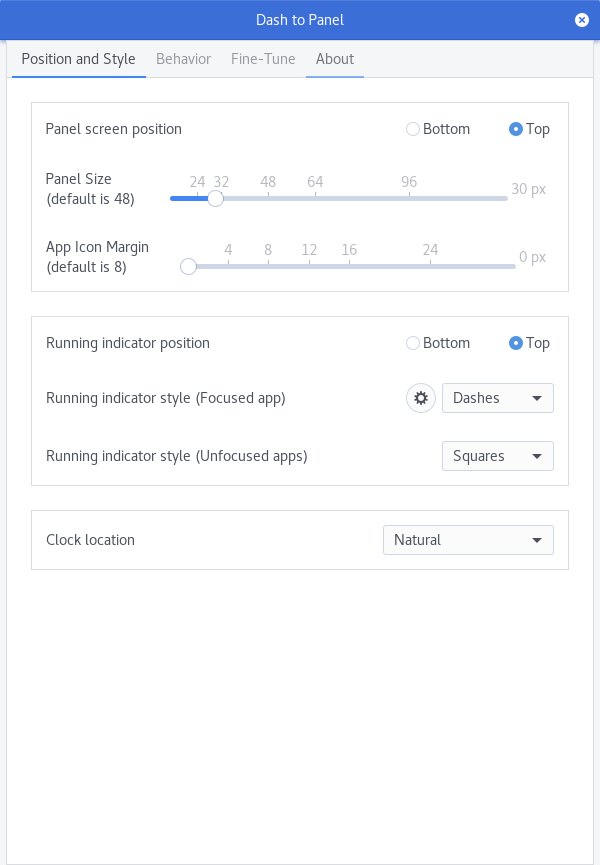Switch to the Position and Style tab
Image resolution: width=600 pixels, height=865 pixels.
coord(78,59)
